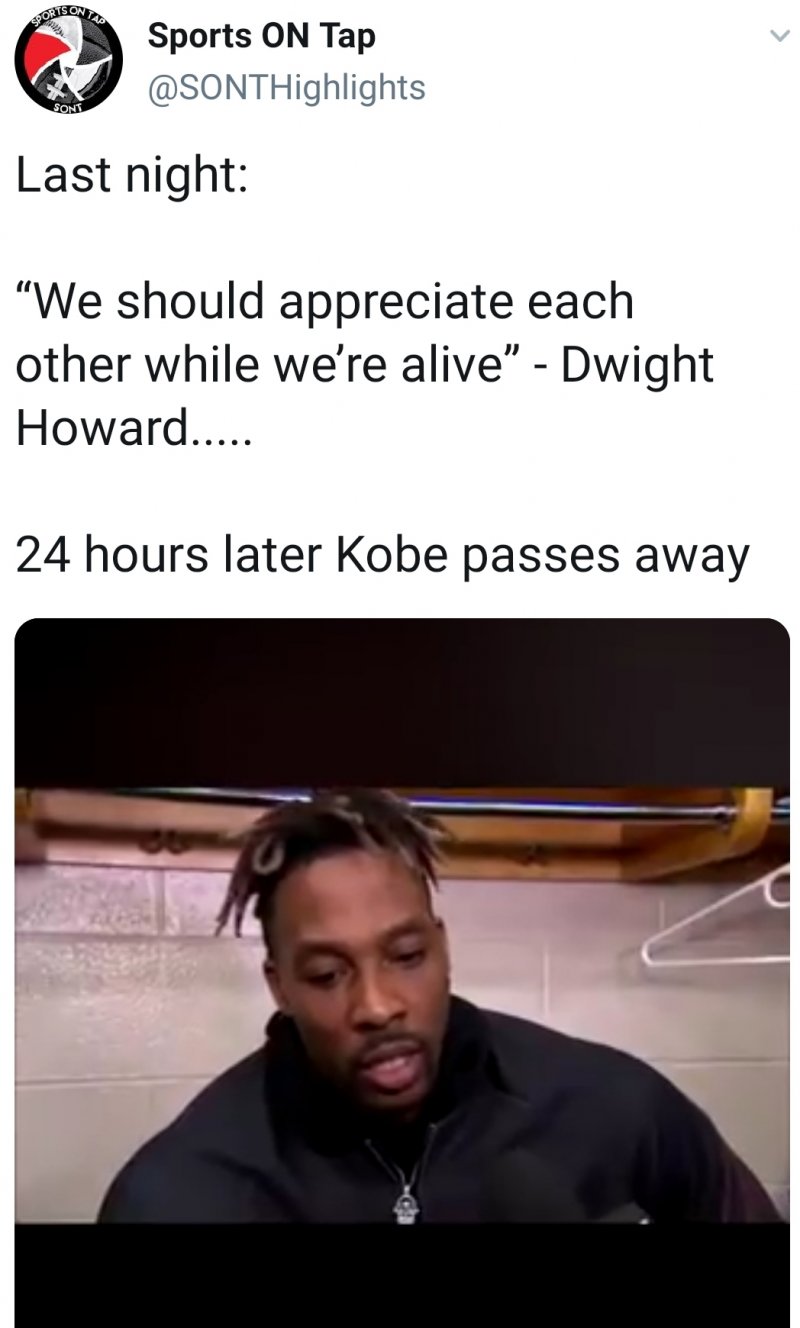Click the "24 hours later Kobe passes away" line
This screenshot has height=1328, width=800.
pyautogui.click(x=383, y=555)
